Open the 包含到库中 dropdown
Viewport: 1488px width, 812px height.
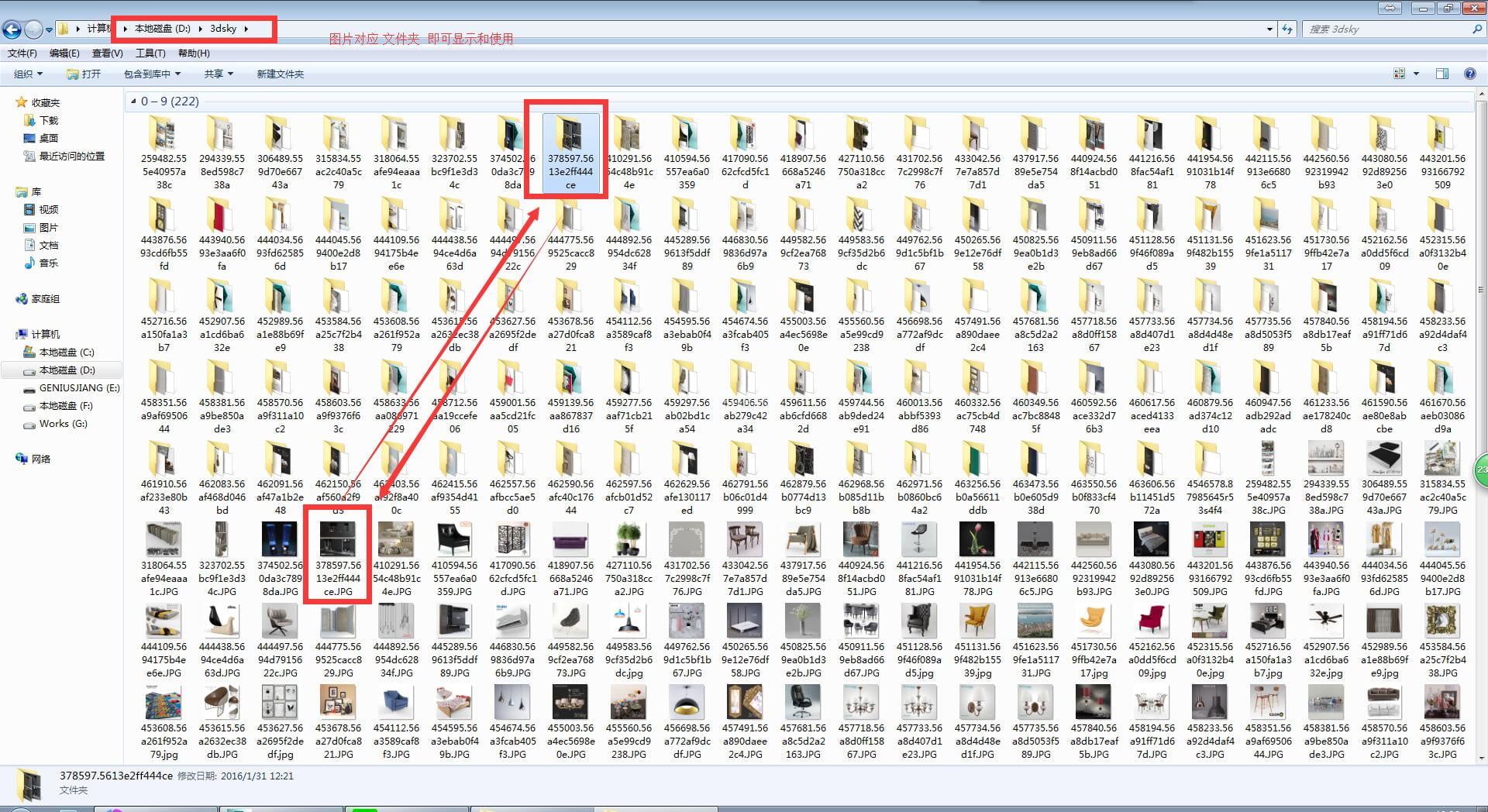(x=152, y=74)
